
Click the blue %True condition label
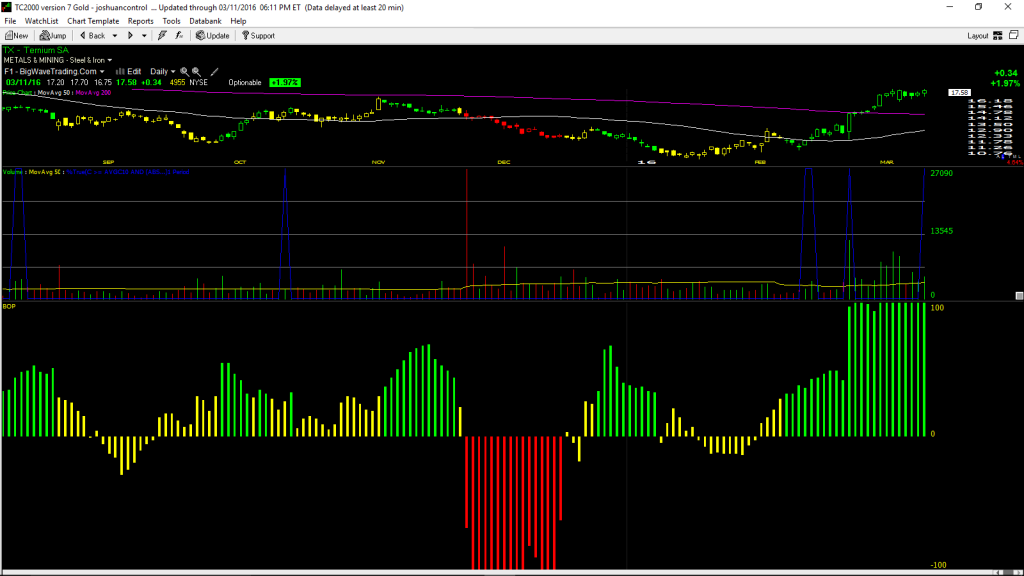[128, 172]
